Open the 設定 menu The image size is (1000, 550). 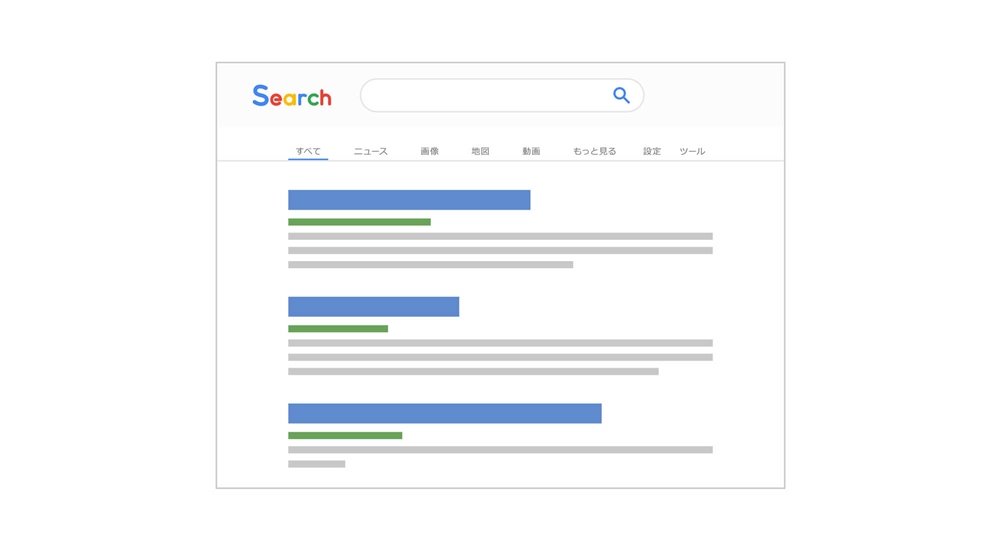point(652,151)
